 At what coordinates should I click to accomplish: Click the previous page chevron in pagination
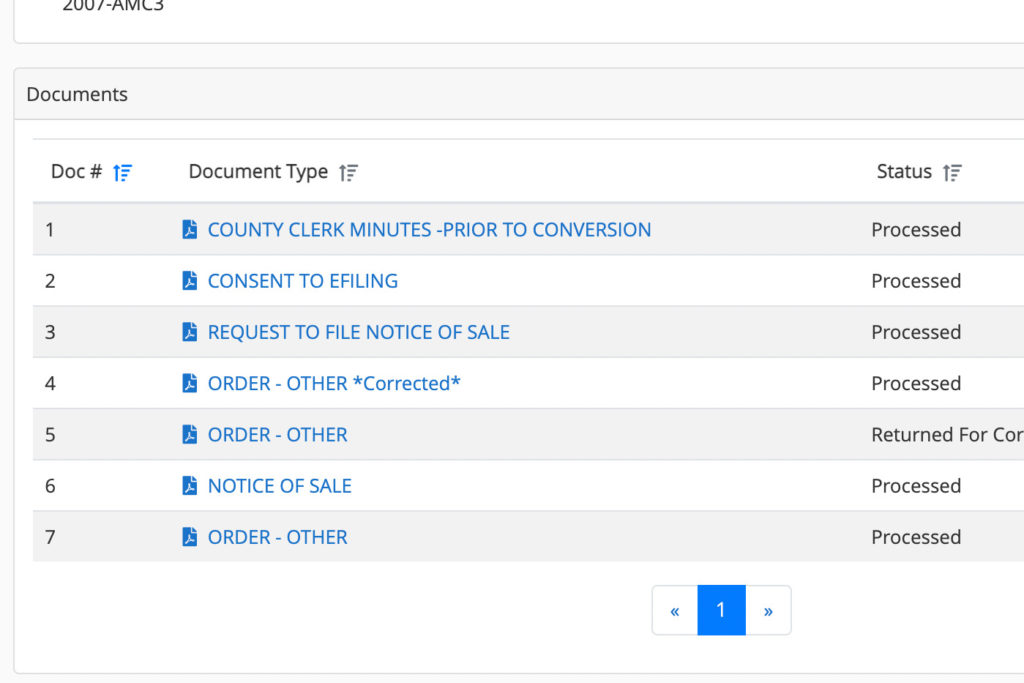click(x=674, y=610)
